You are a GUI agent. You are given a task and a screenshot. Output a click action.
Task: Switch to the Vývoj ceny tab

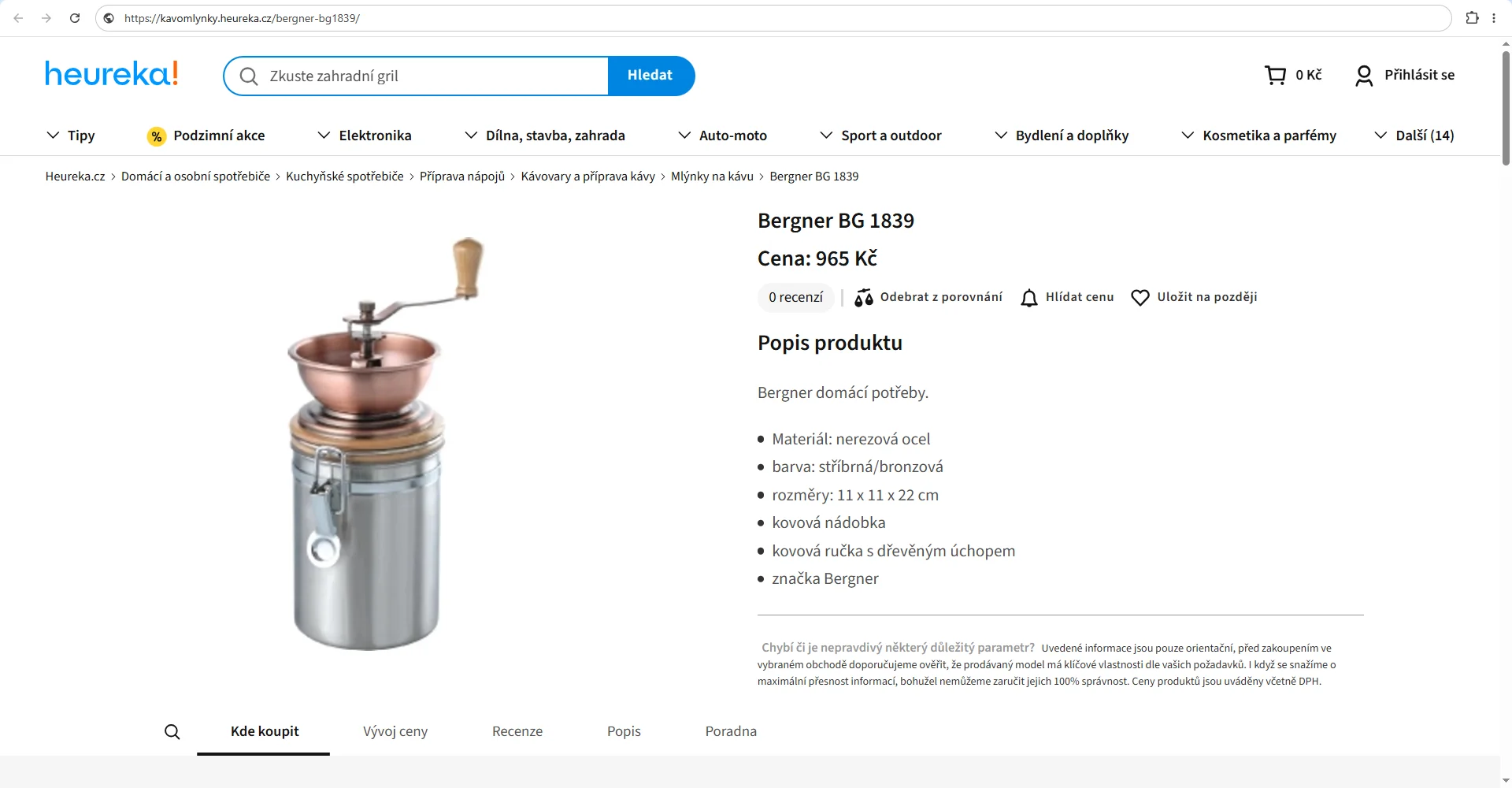[395, 731]
